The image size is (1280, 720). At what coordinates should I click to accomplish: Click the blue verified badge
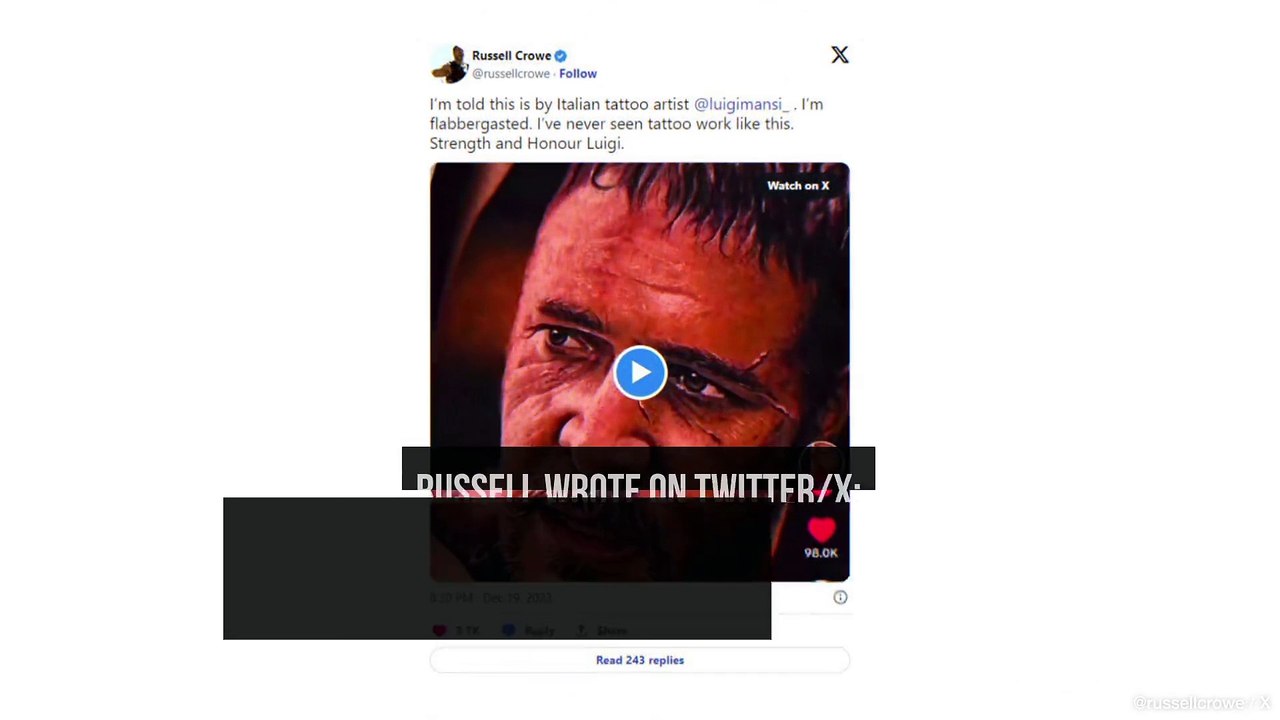(561, 56)
